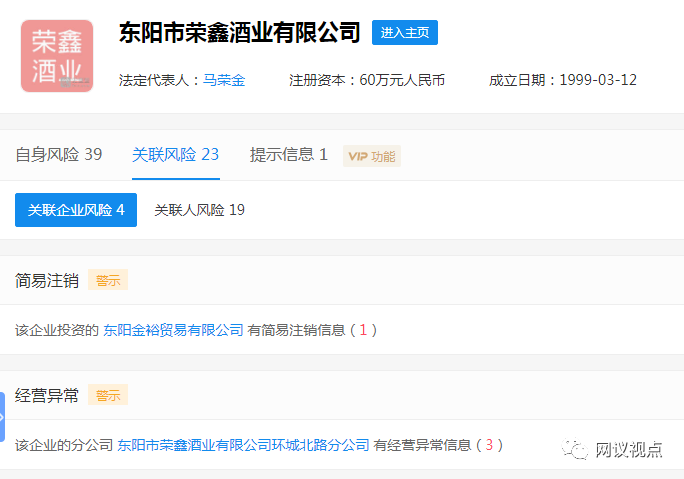The image size is (684, 479).
Task: Click the 警示 tag beside 简易注销
Action: [108, 280]
